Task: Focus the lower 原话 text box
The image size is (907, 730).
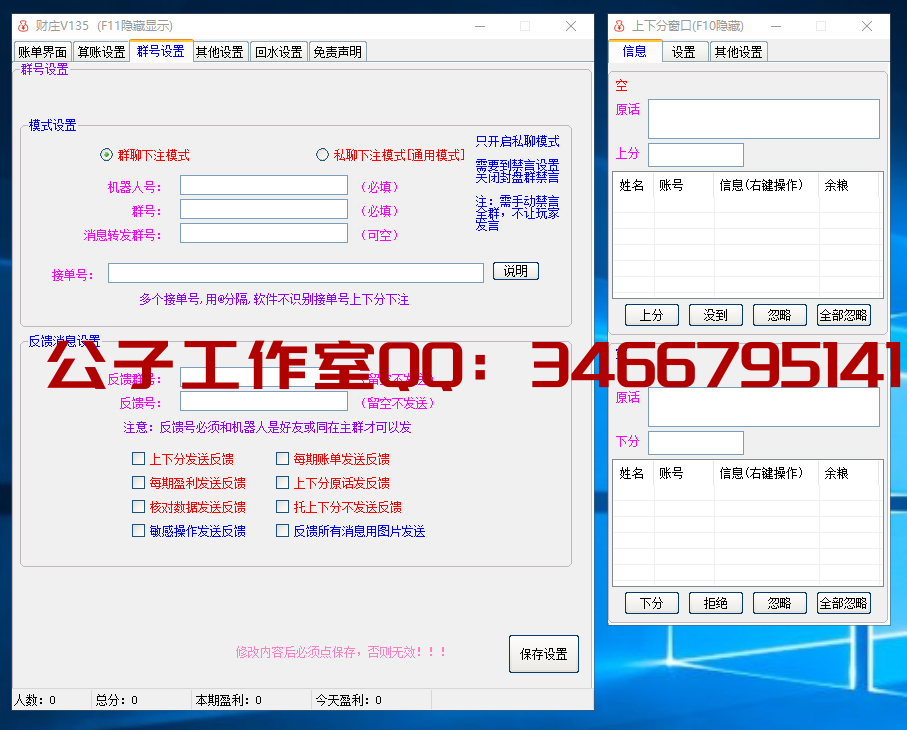Action: pos(764,407)
